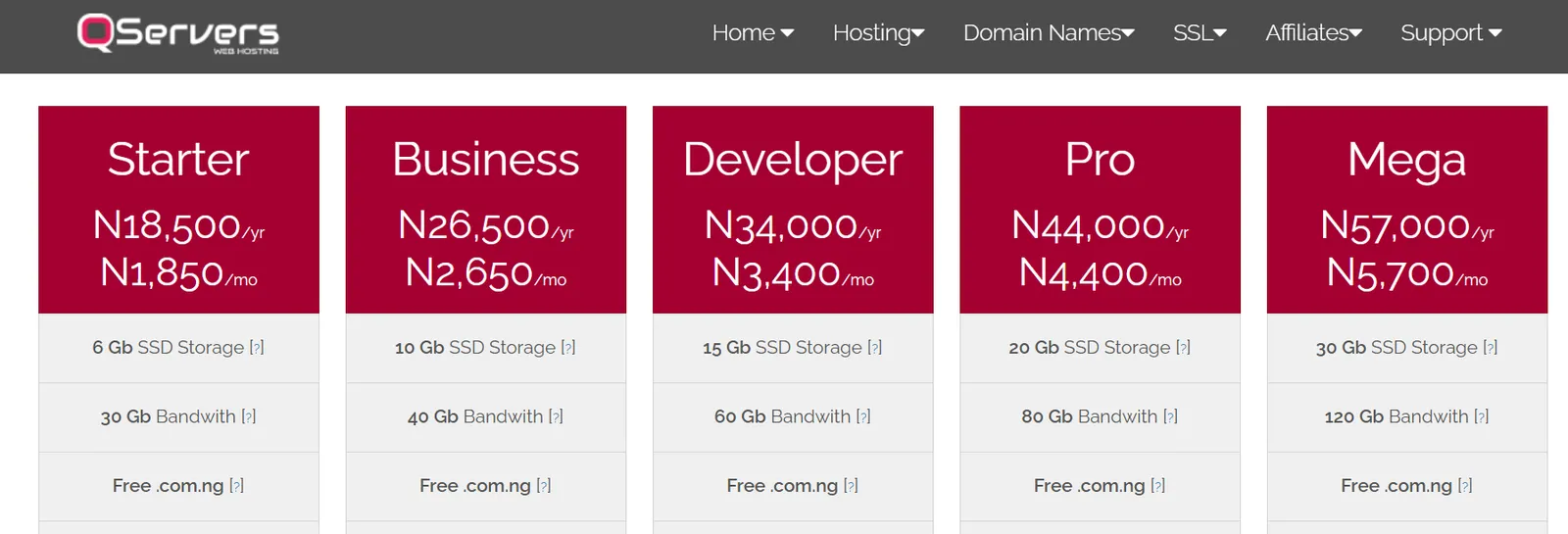Show help for Developer Free .com.ng
The width and height of the screenshot is (1568, 534).
tap(851, 486)
